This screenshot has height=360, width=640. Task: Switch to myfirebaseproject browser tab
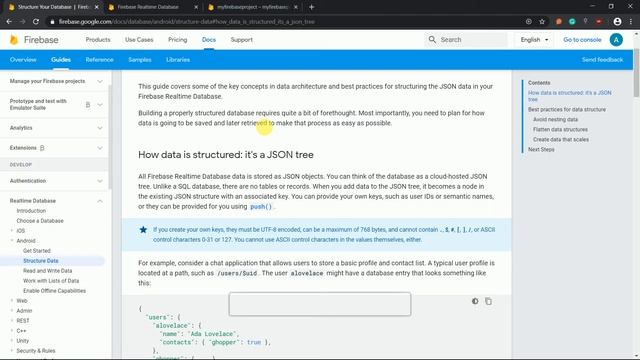(x=253, y=7)
